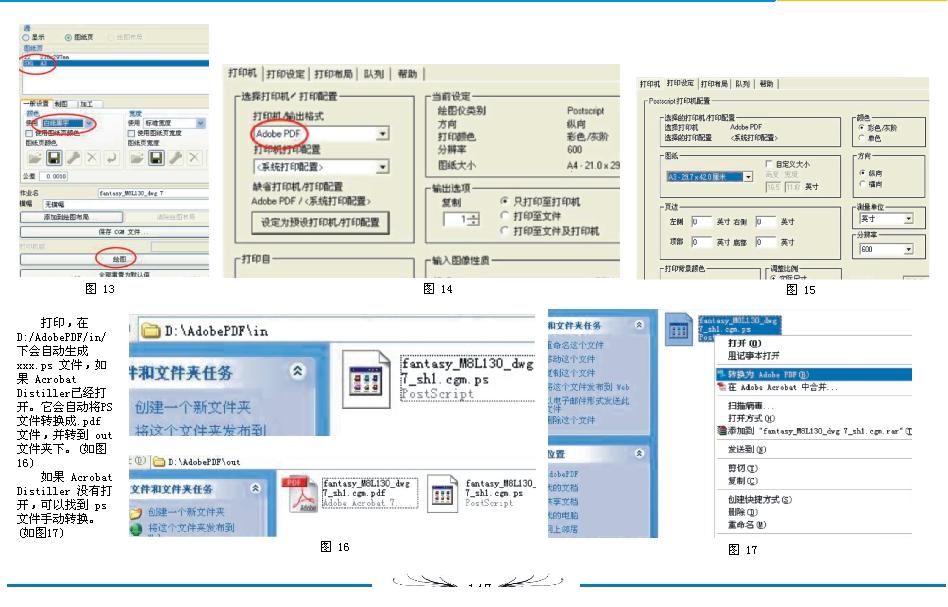
Task: Choose 打开方式 from context menu
Action: point(752,418)
